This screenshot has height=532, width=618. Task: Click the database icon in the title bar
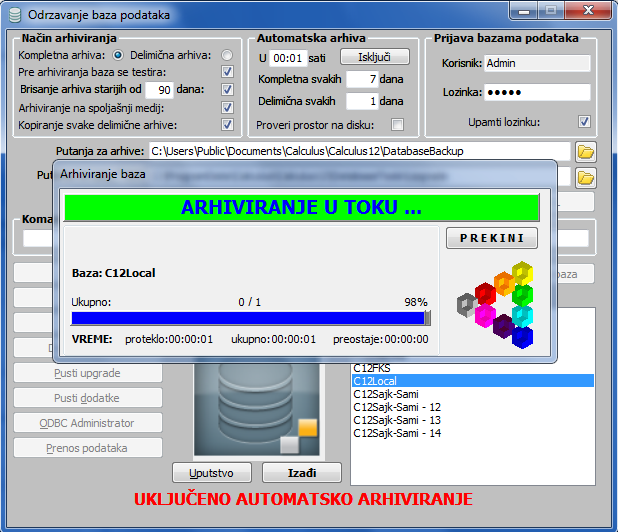(15, 15)
